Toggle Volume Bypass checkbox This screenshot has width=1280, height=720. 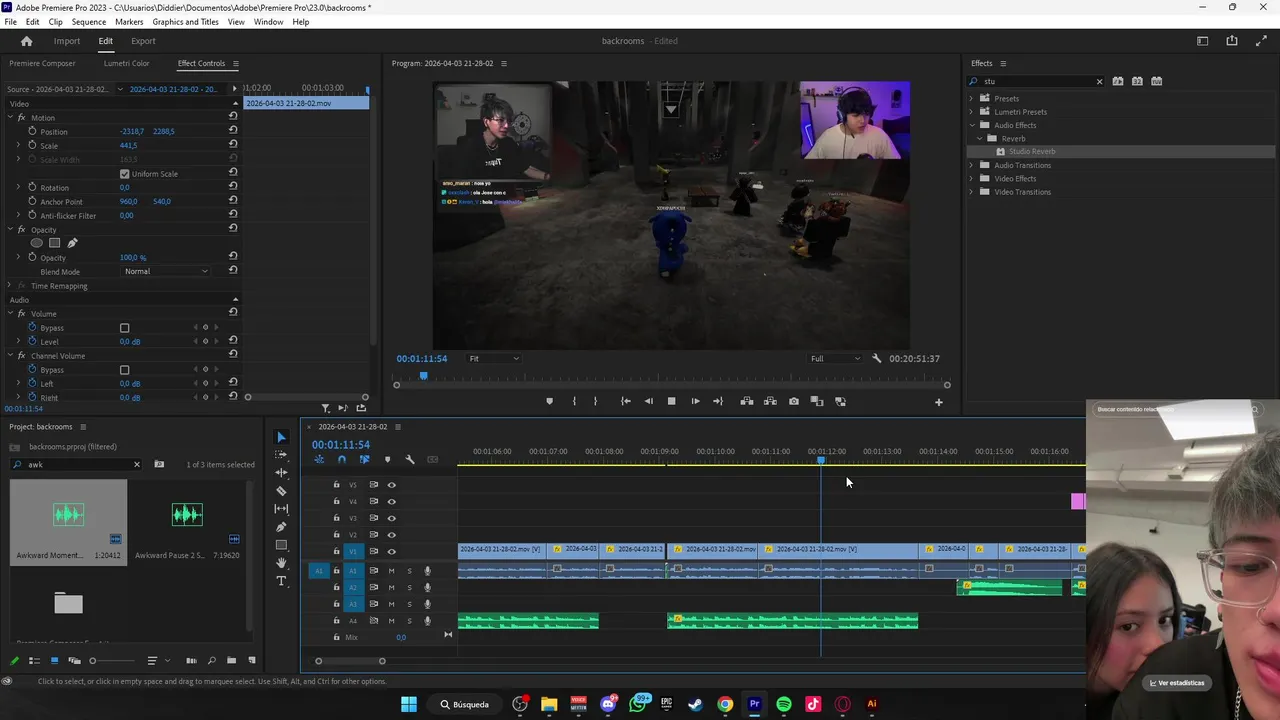click(x=125, y=328)
